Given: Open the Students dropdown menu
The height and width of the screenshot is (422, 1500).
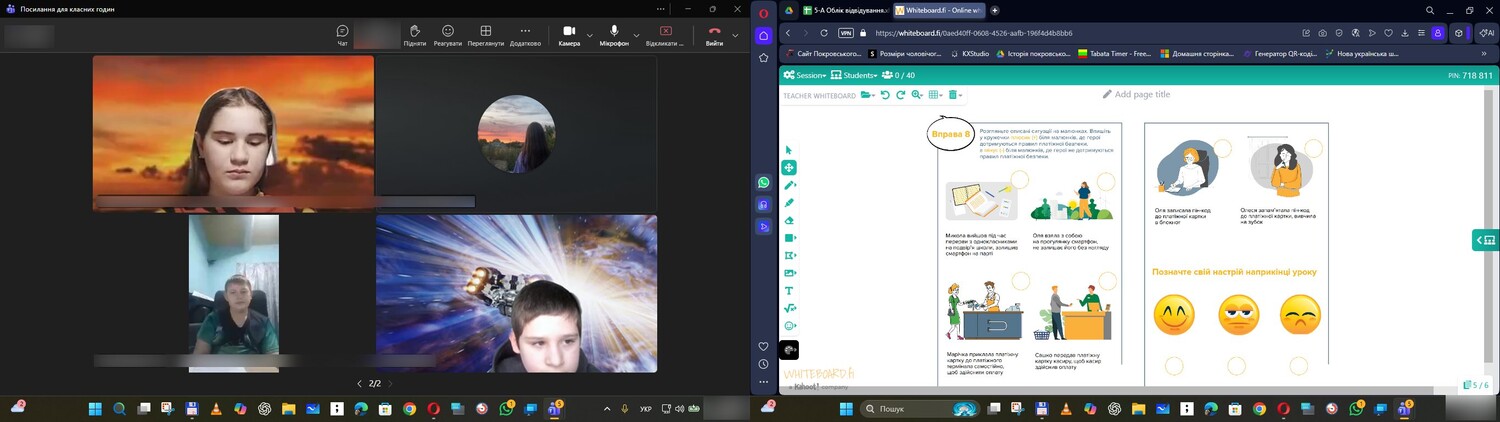Looking at the screenshot, I should pos(854,75).
